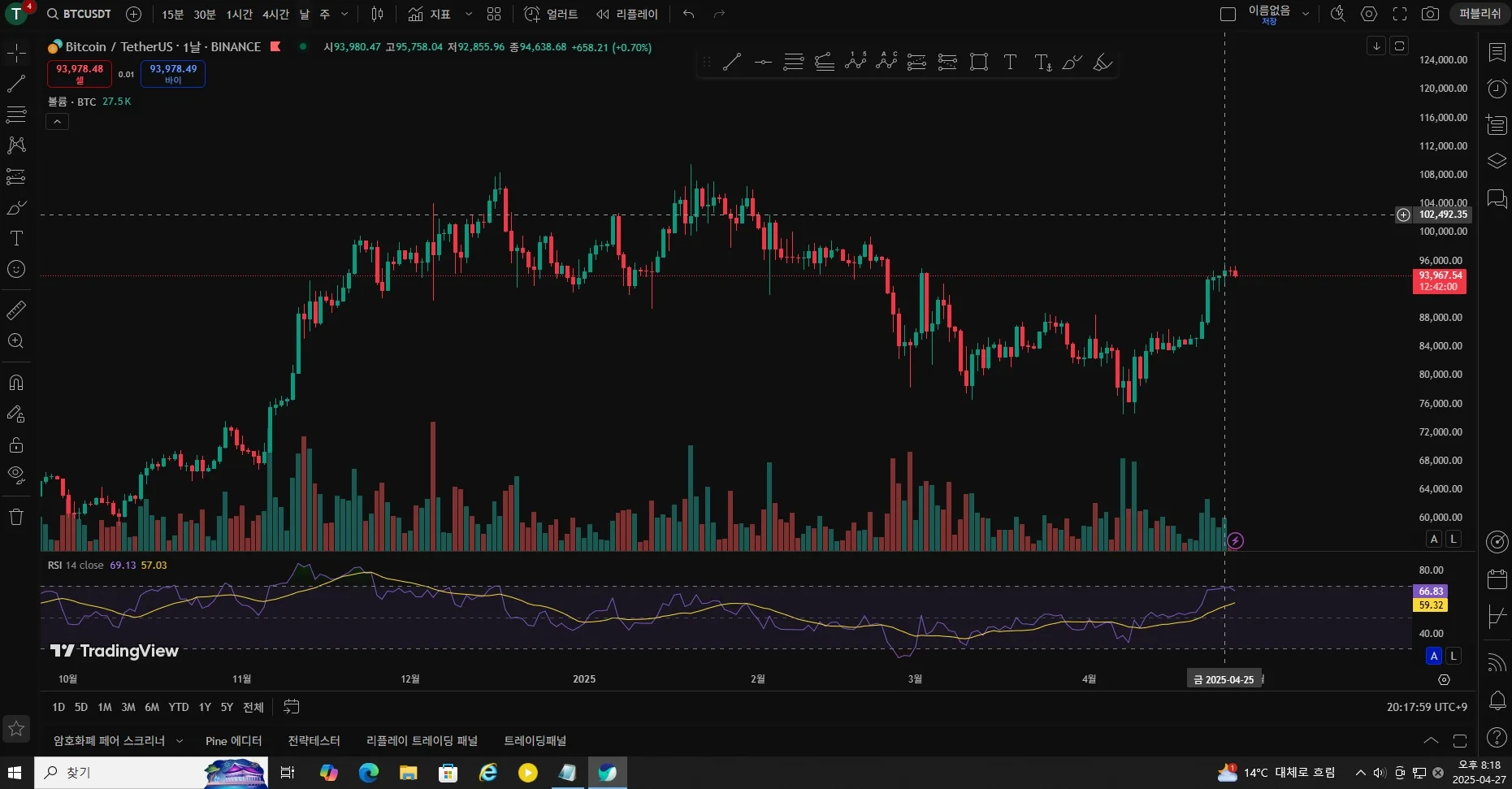Collapse the indicator legend chevron
This screenshot has width=1512, height=789.
tap(57, 122)
